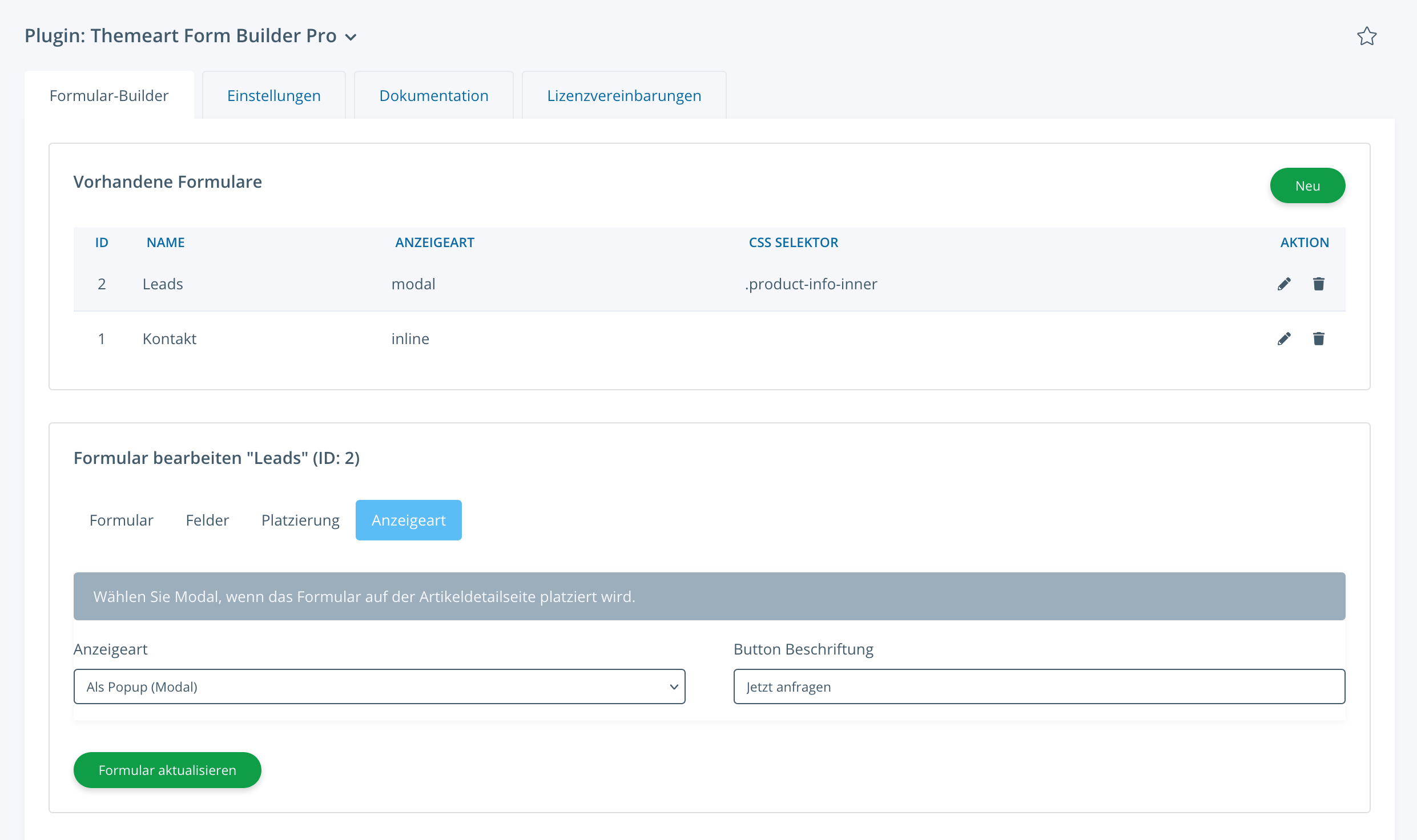Delete the Leads form via trash icon
The image size is (1417, 840).
[1318, 284]
